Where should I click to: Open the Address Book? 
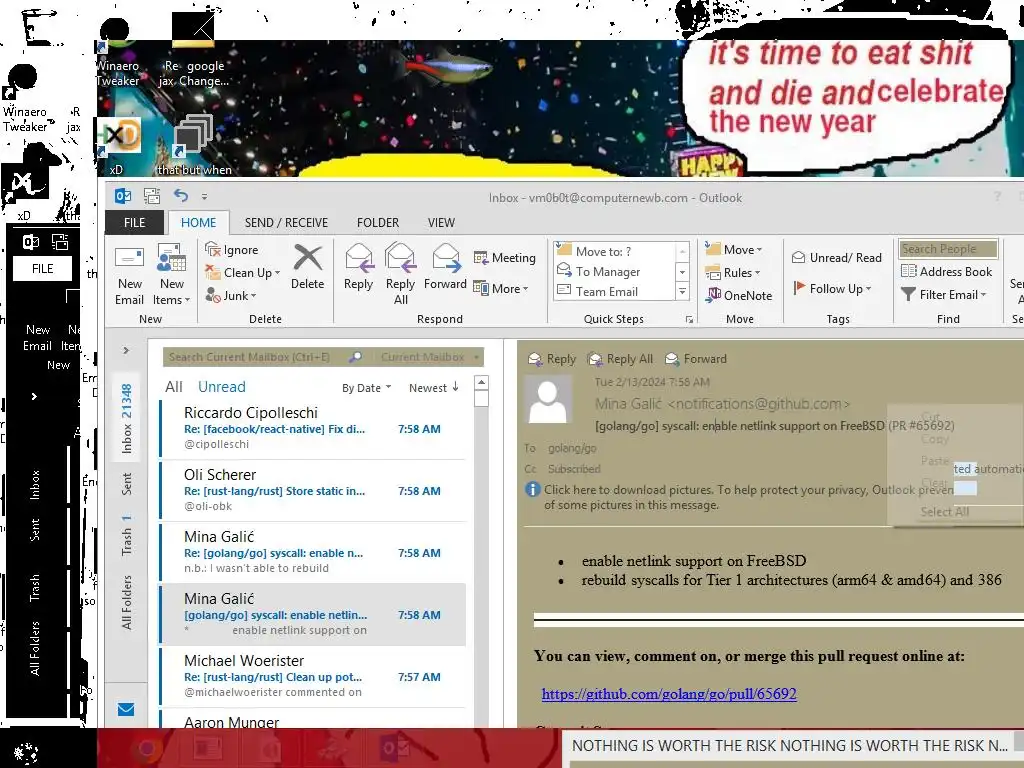(x=946, y=272)
